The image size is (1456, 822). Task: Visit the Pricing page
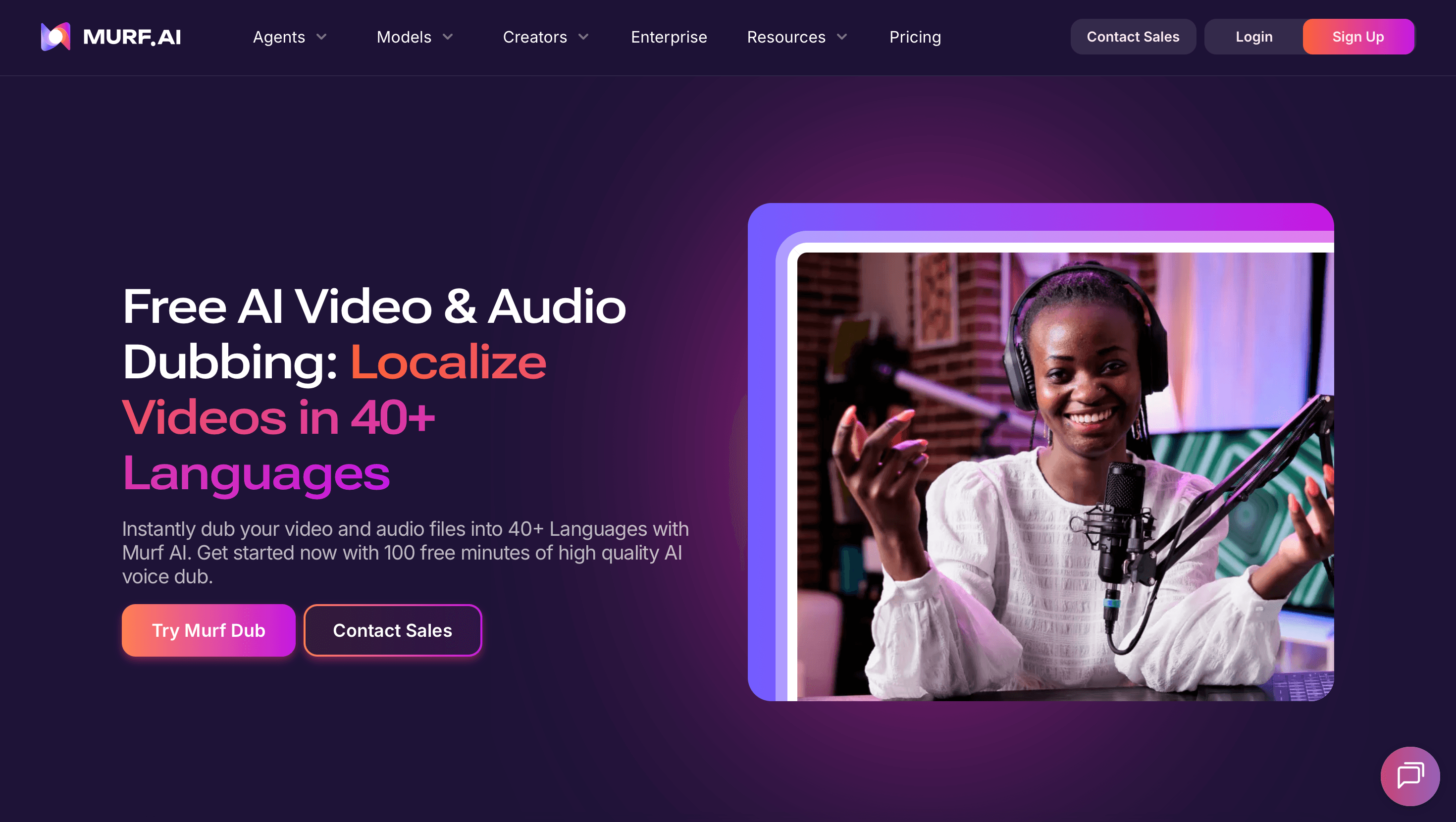[915, 37]
